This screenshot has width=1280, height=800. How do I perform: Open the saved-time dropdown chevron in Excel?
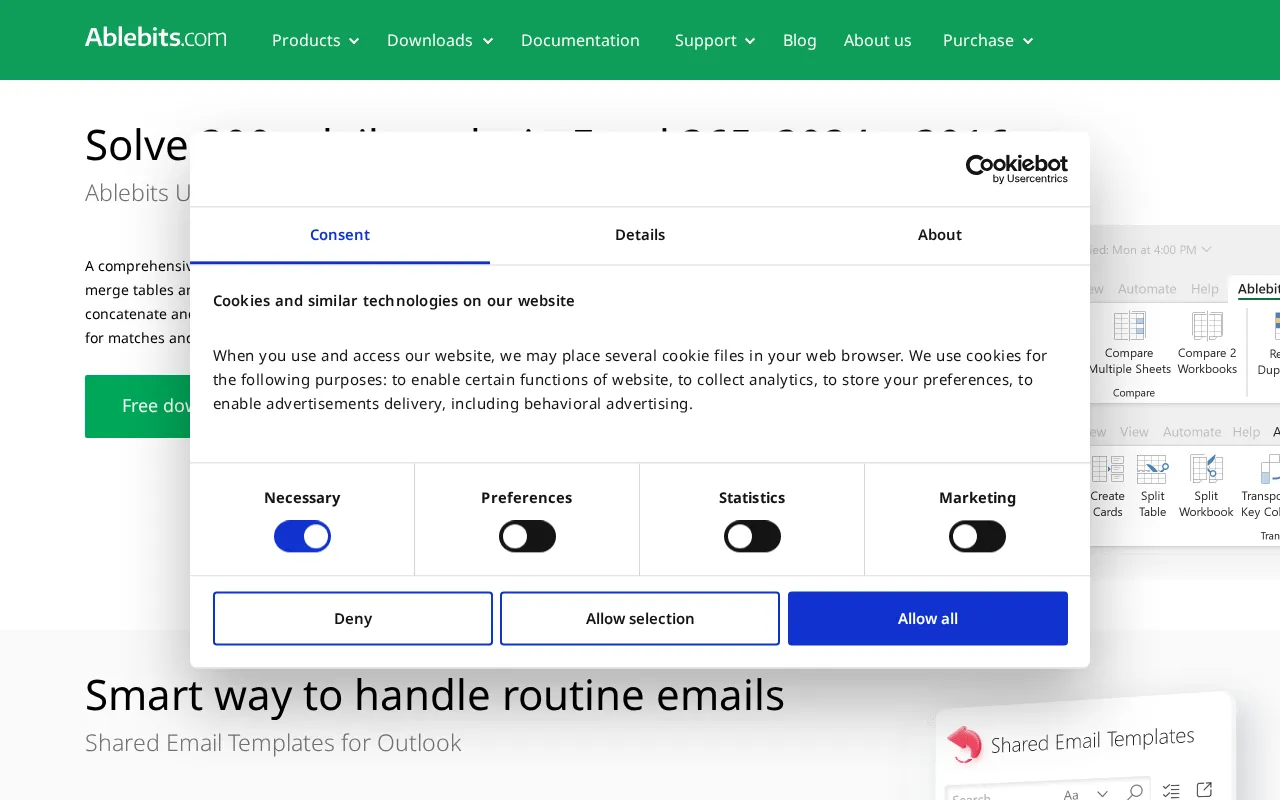point(1206,249)
